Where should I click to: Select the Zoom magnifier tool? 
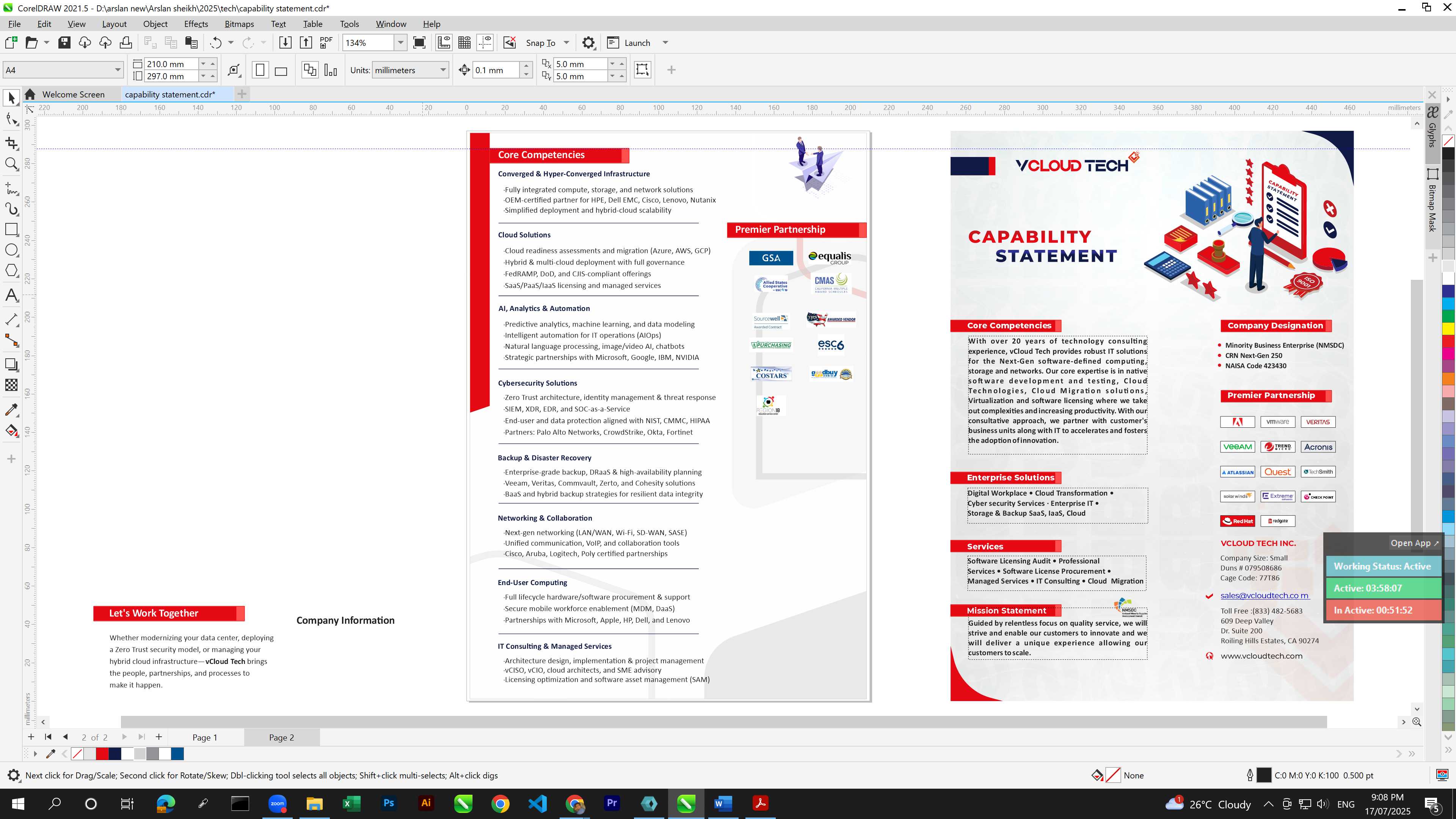(x=11, y=164)
